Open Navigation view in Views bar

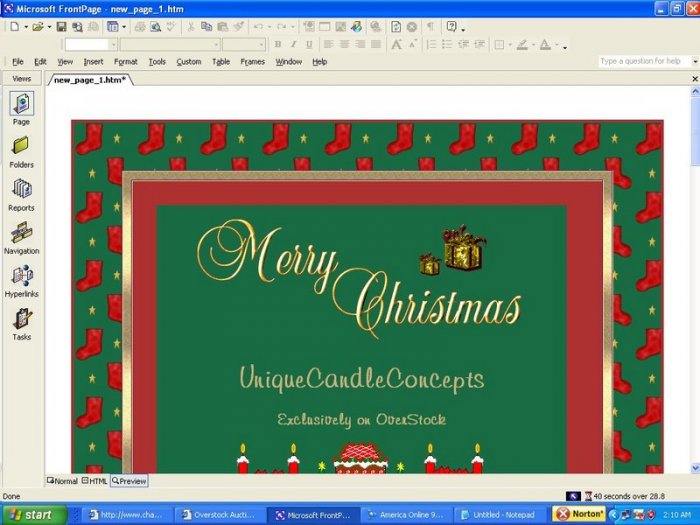[21, 238]
